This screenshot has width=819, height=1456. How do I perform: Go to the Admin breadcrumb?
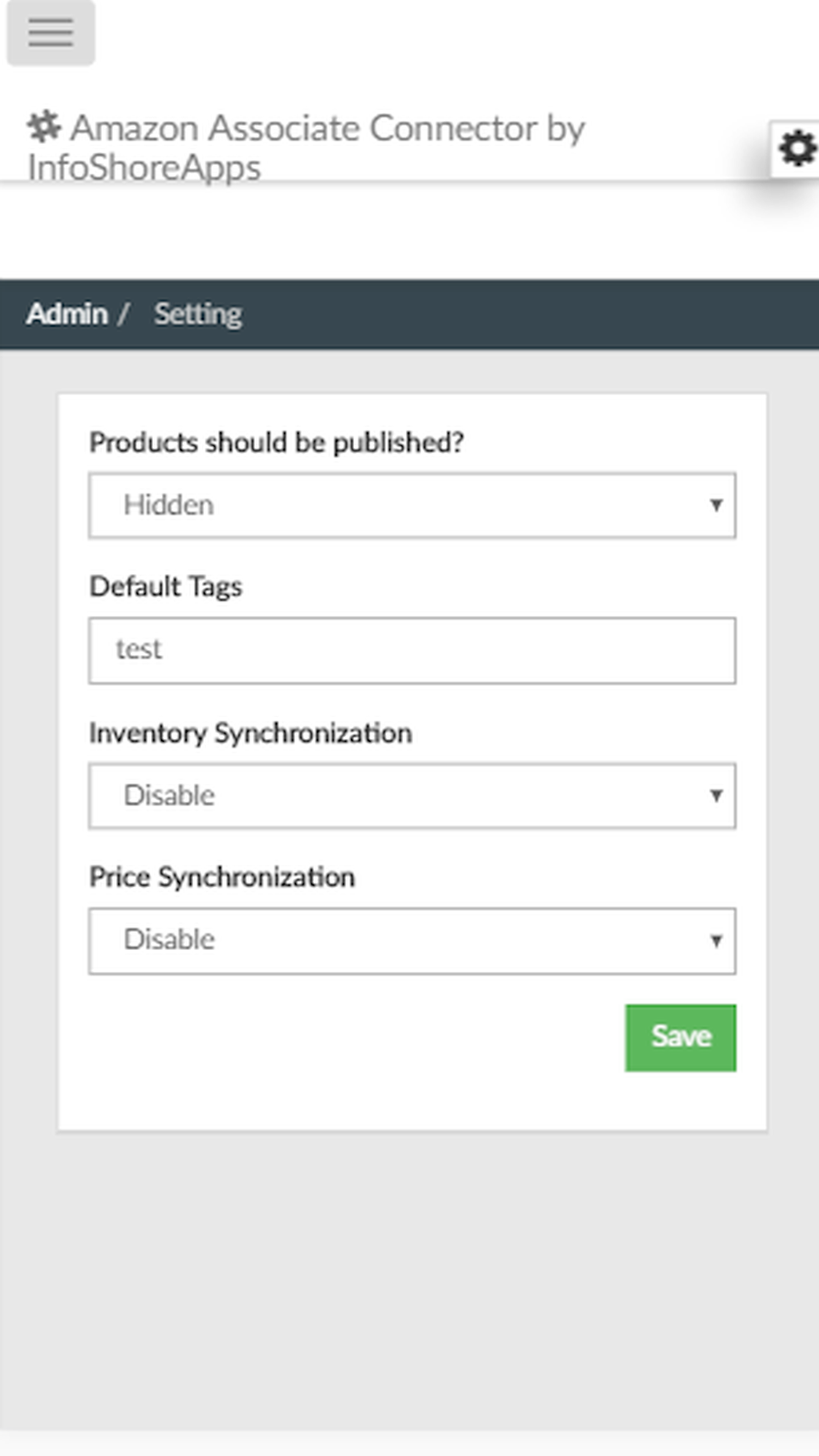pos(67,314)
